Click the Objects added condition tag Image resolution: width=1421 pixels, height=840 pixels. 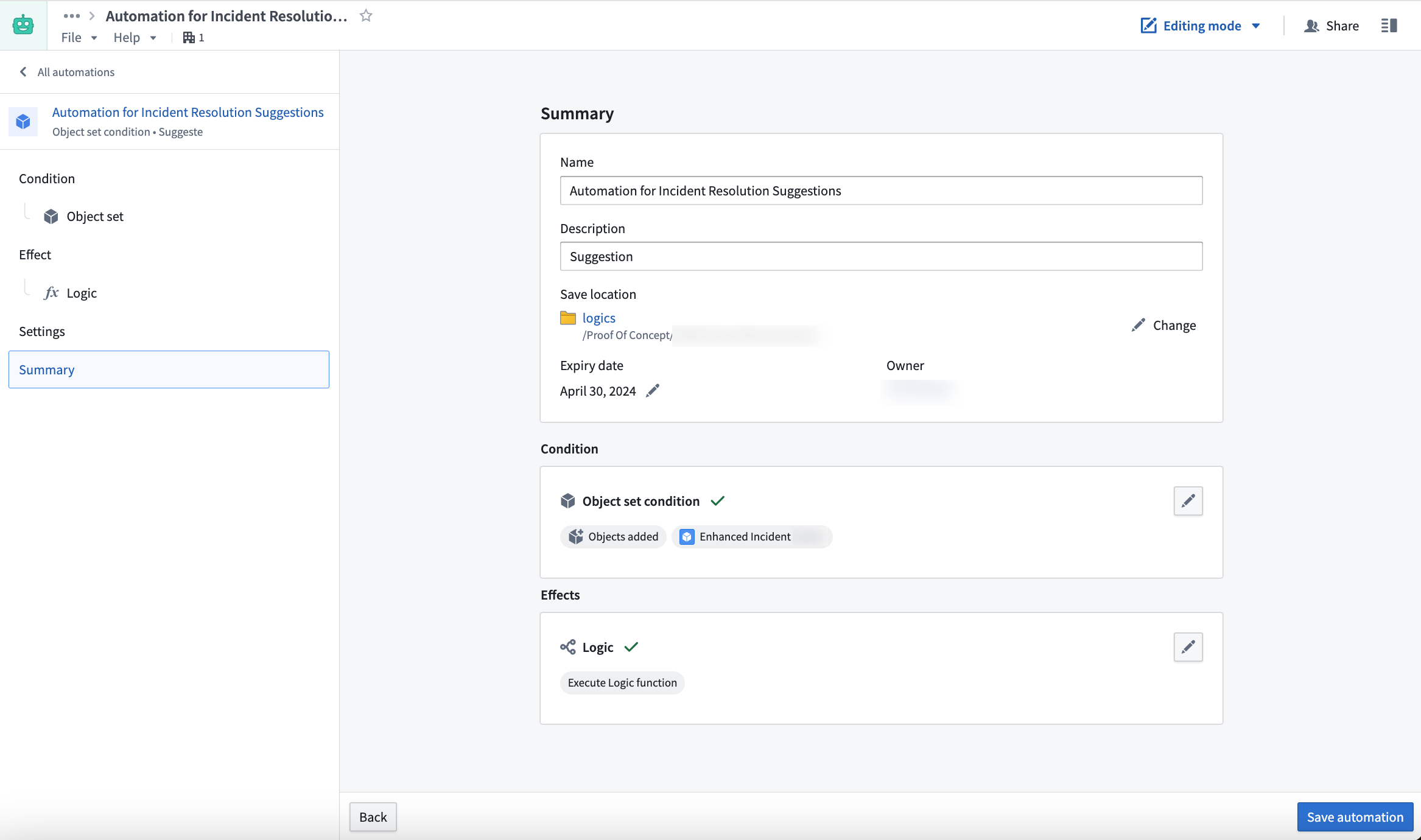point(613,536)
